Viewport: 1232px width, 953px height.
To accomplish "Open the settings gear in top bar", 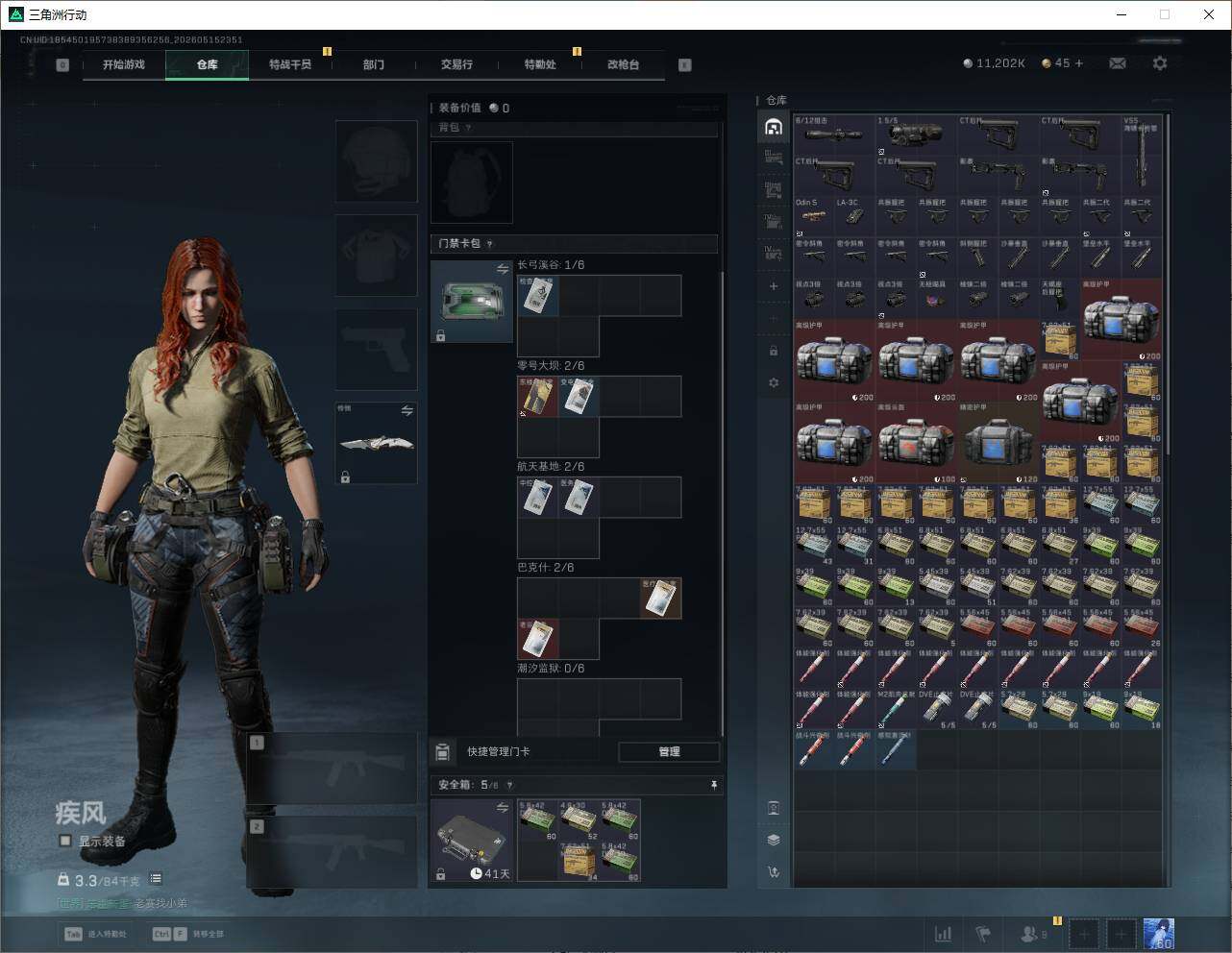I will coord(1160,63).
